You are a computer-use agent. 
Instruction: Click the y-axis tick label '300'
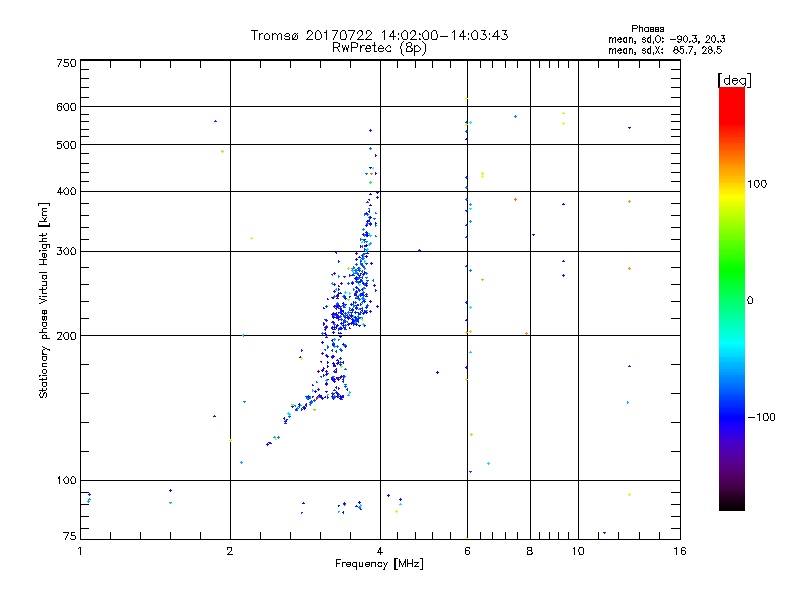point(66,252)
